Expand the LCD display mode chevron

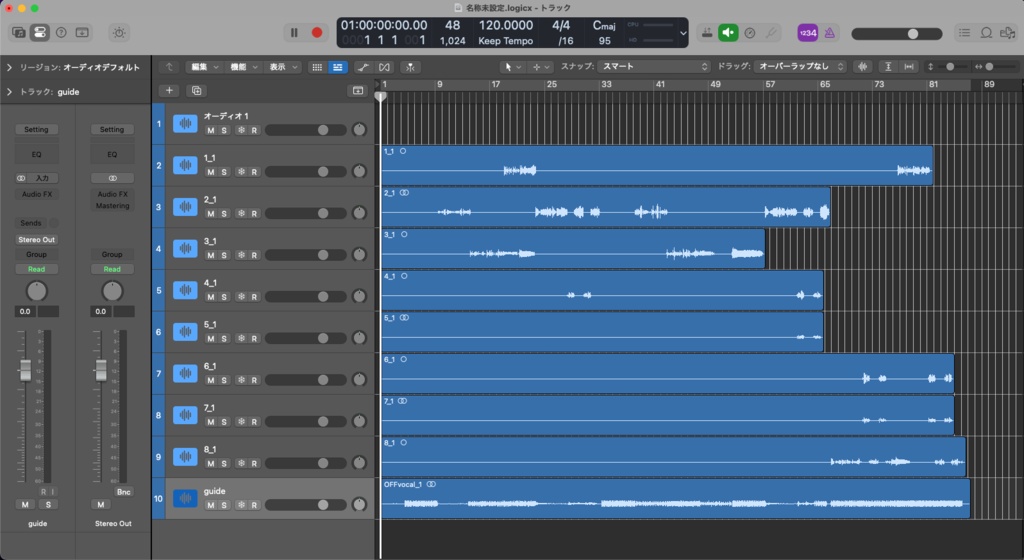pos(683,33)
